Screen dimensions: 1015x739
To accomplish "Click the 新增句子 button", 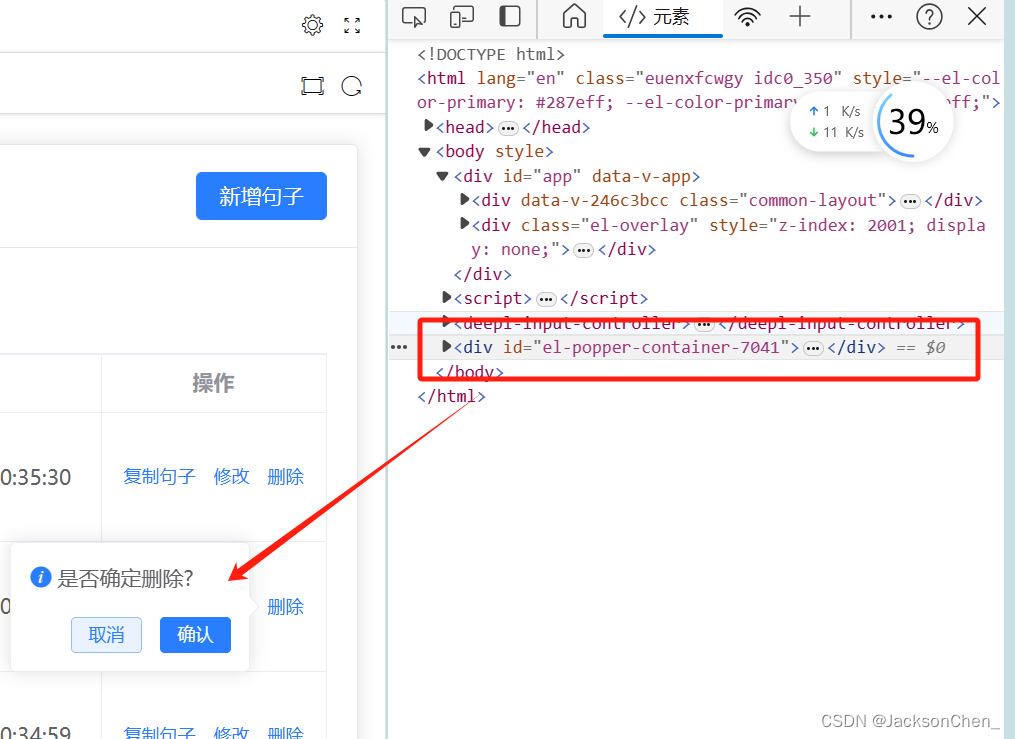I will pyautogui.click(x=261, y=196).
